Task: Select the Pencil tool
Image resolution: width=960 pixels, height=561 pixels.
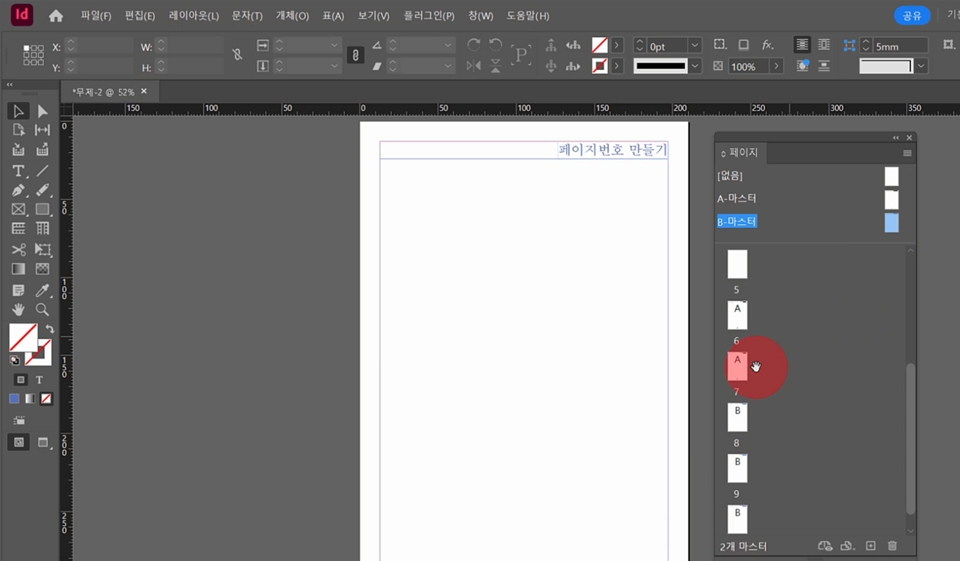Action: pos(42,190)
